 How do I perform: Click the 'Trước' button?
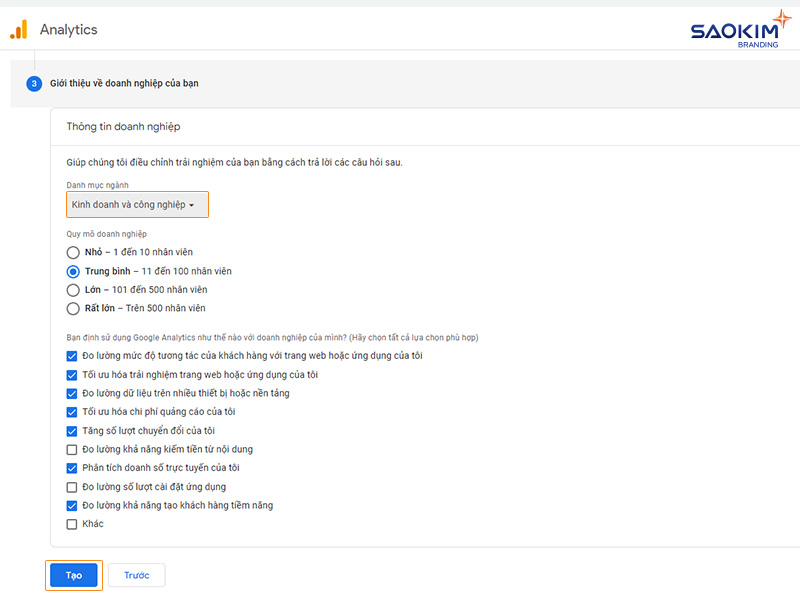coord(136,575)
